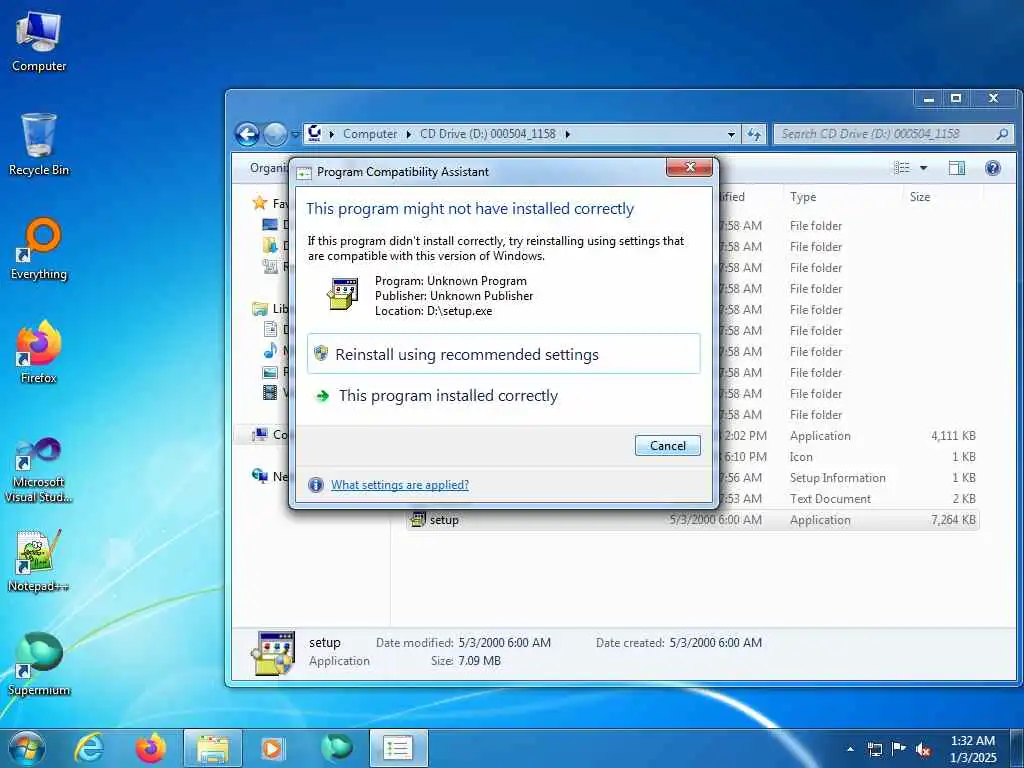The width and height of the screenshot is (1024, 768).
Task: Select This program installed correctly option
Action: click(504, 396)
